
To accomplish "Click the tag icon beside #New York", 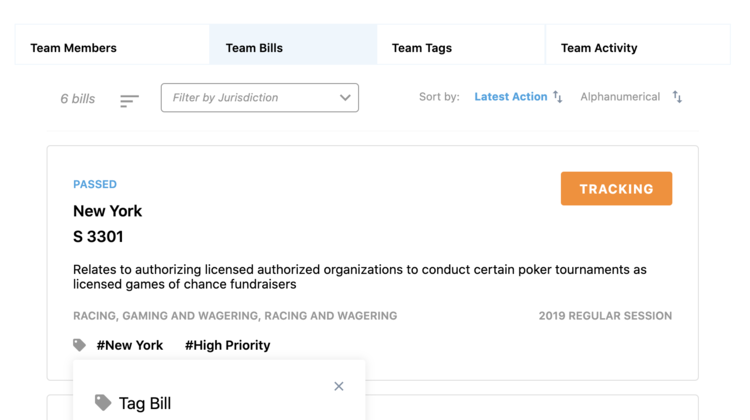I will 80,345.
